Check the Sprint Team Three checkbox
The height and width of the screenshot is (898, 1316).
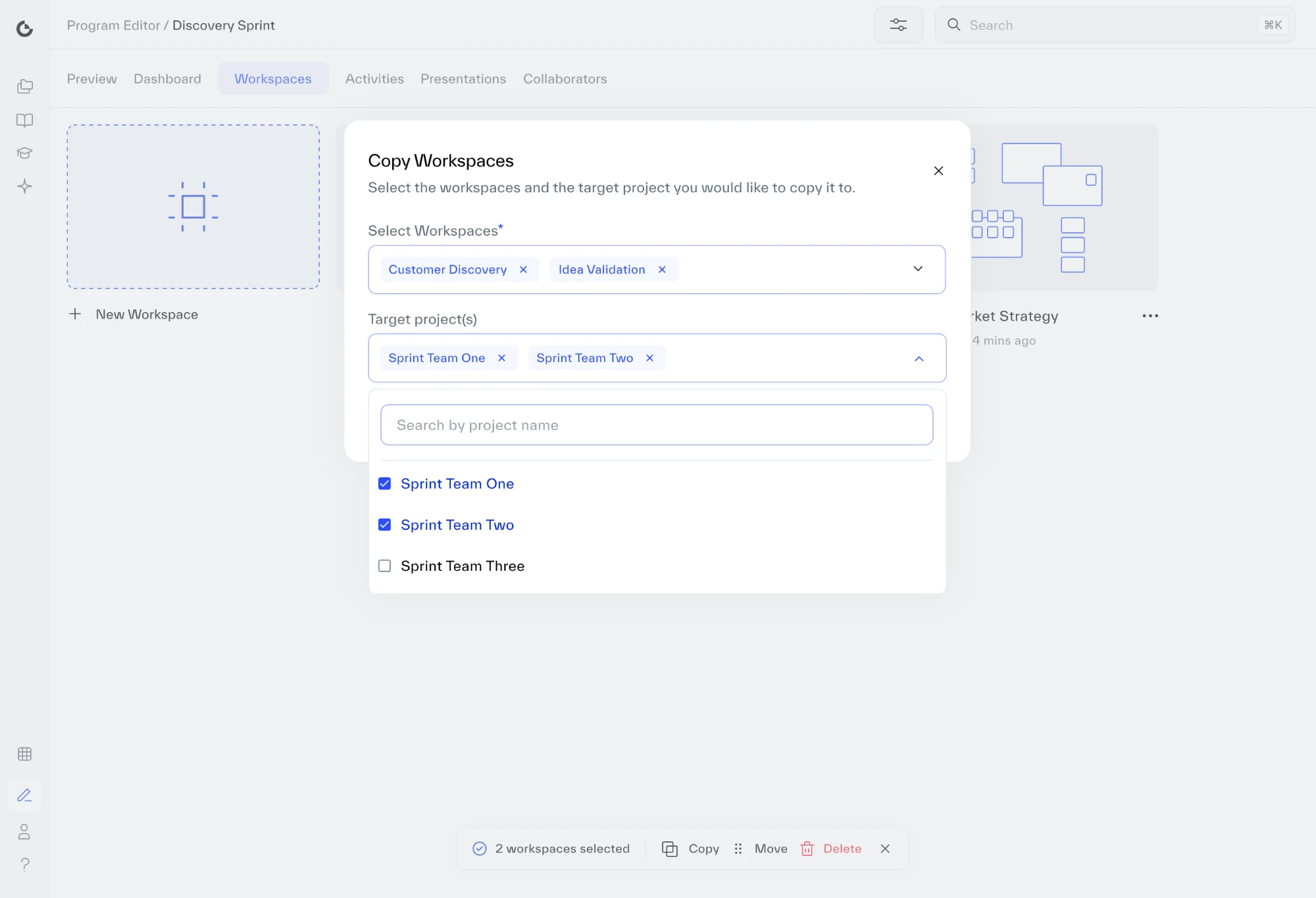385,566
